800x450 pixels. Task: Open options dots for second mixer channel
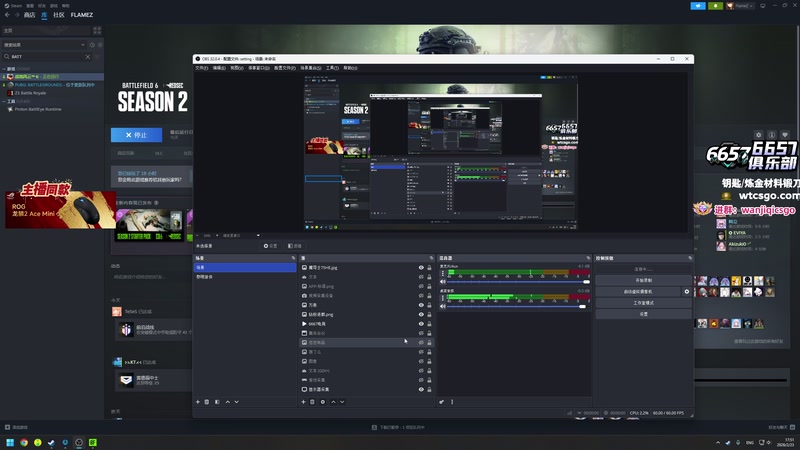(442, 298)
